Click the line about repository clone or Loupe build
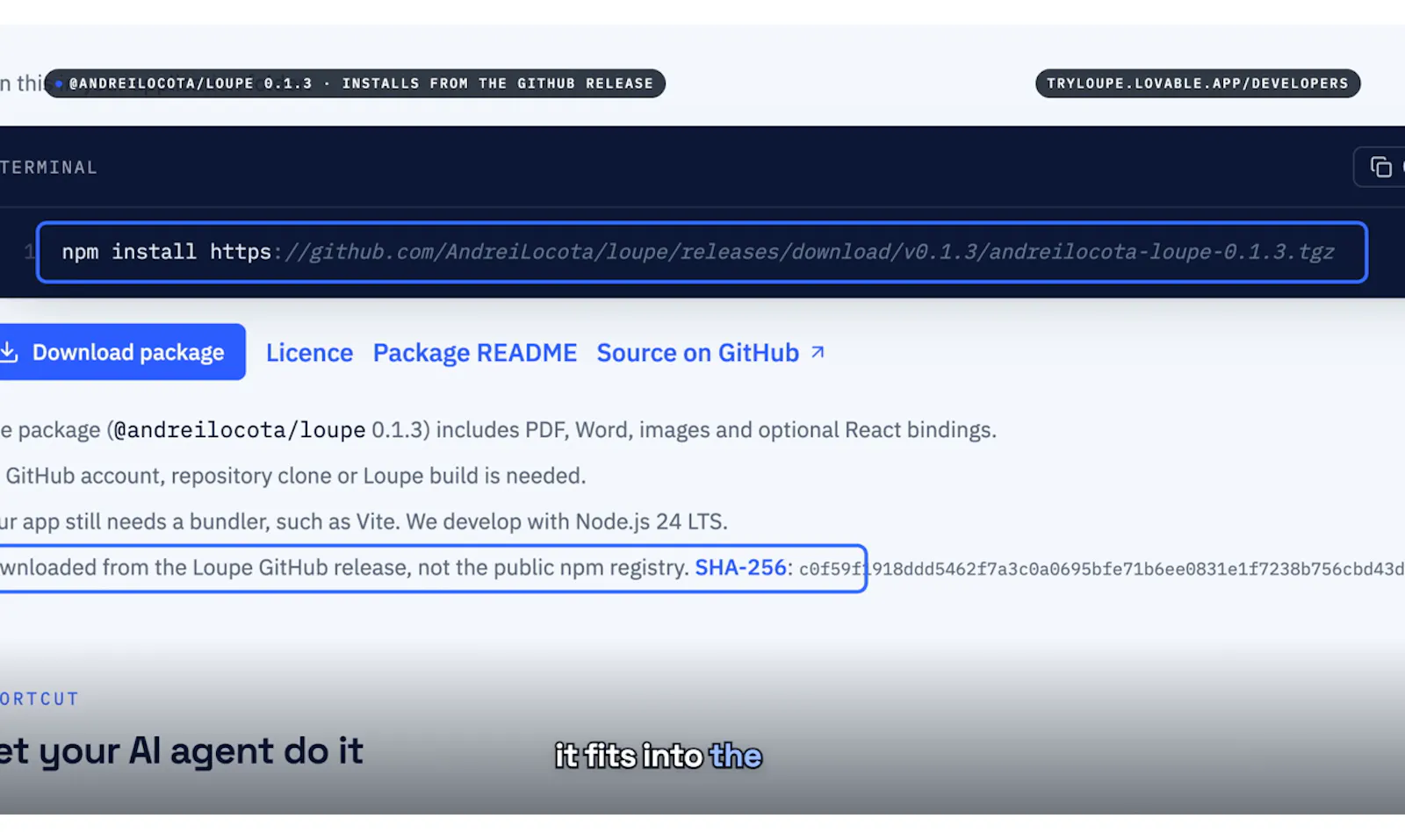The image size is (1405, 840). [293, 476]
